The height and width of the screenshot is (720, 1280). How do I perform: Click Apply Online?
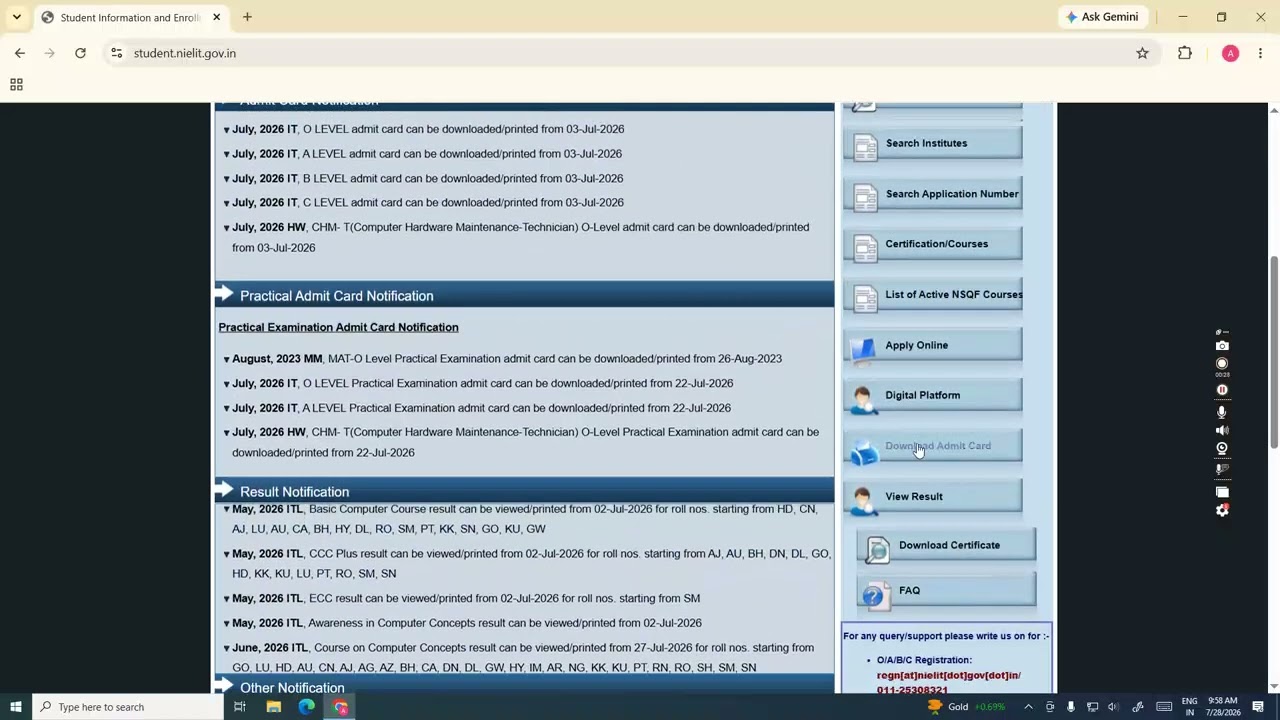[x=933, y=347]
